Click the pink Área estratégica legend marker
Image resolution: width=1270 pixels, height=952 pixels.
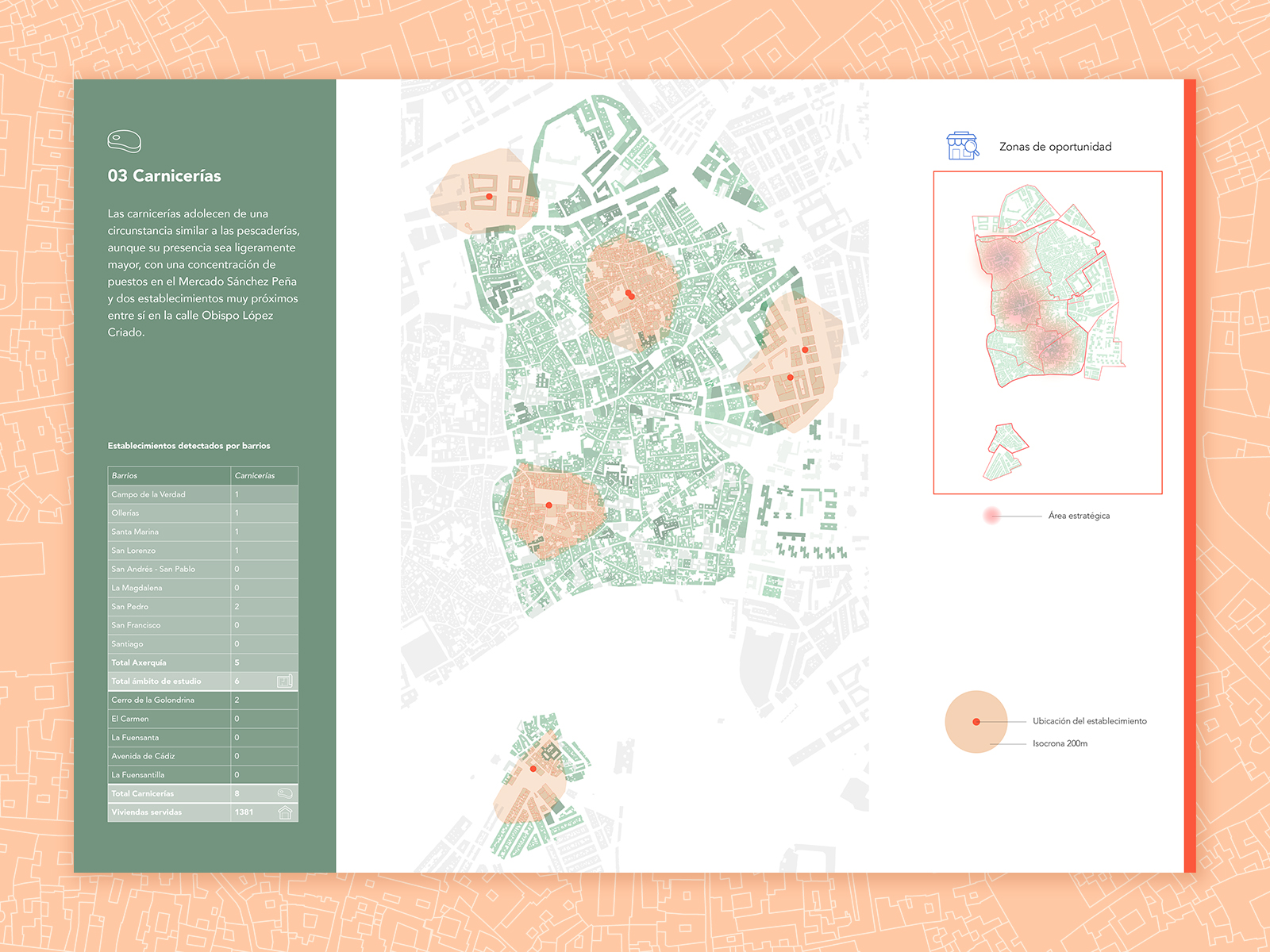(991, 516)
